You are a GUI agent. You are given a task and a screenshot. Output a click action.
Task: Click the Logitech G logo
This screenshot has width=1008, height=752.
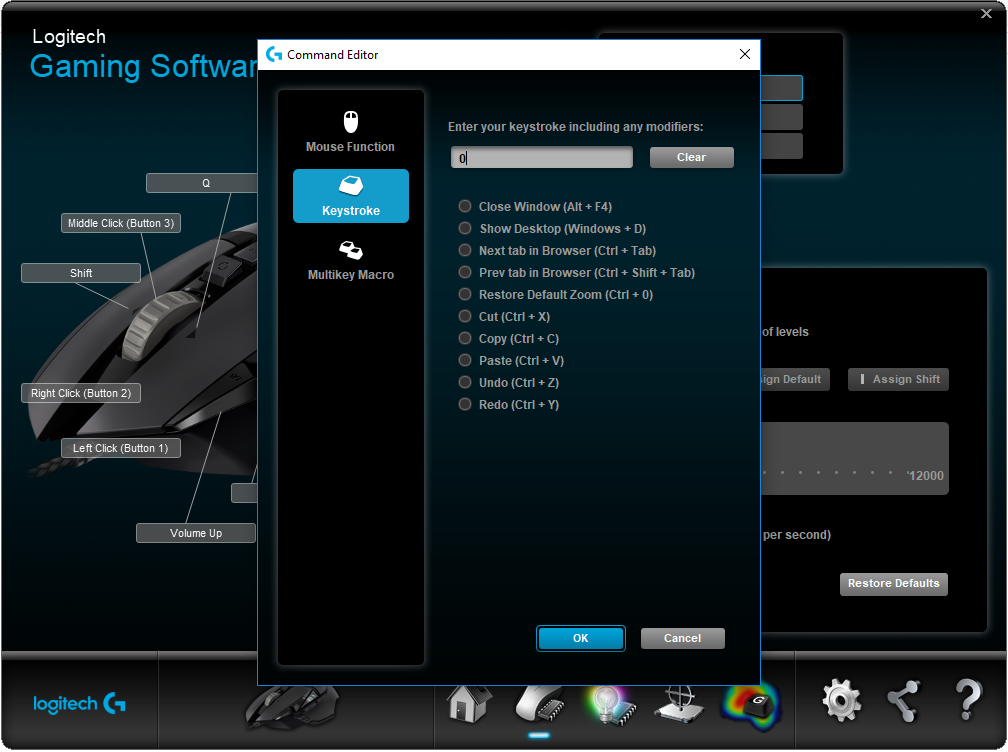[80, 703]
